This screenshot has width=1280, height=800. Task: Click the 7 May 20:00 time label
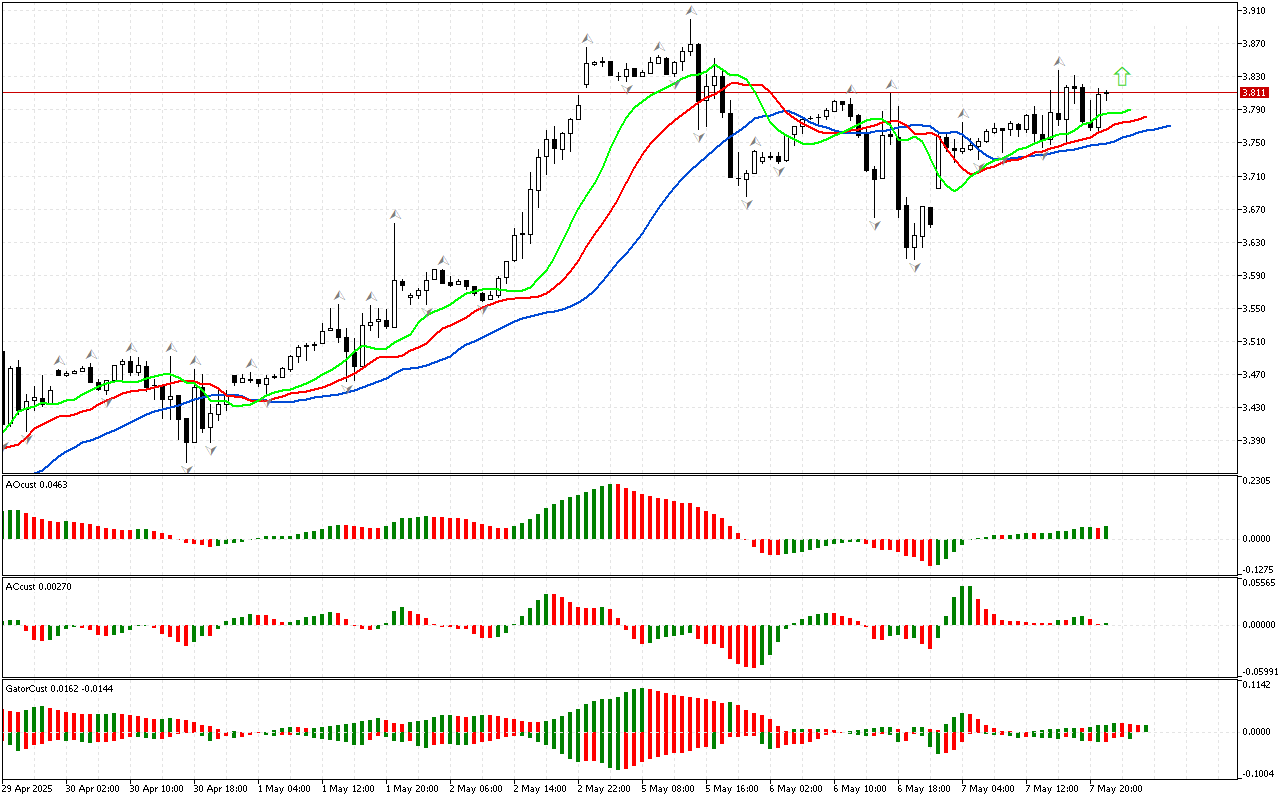coord(1114,788)
